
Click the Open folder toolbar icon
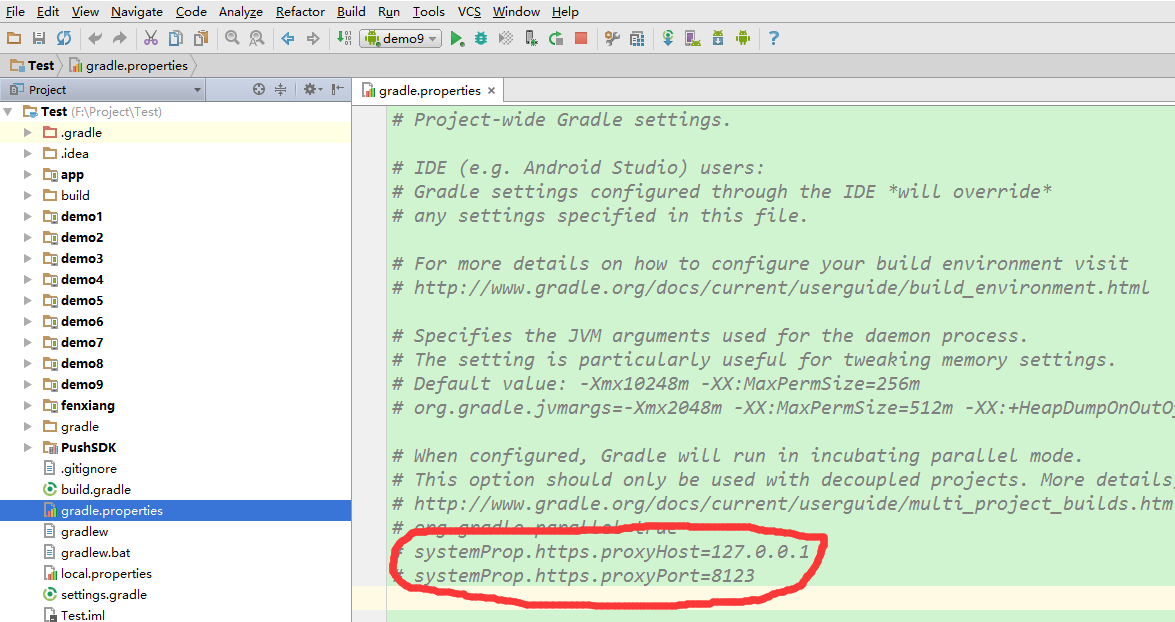13,38
